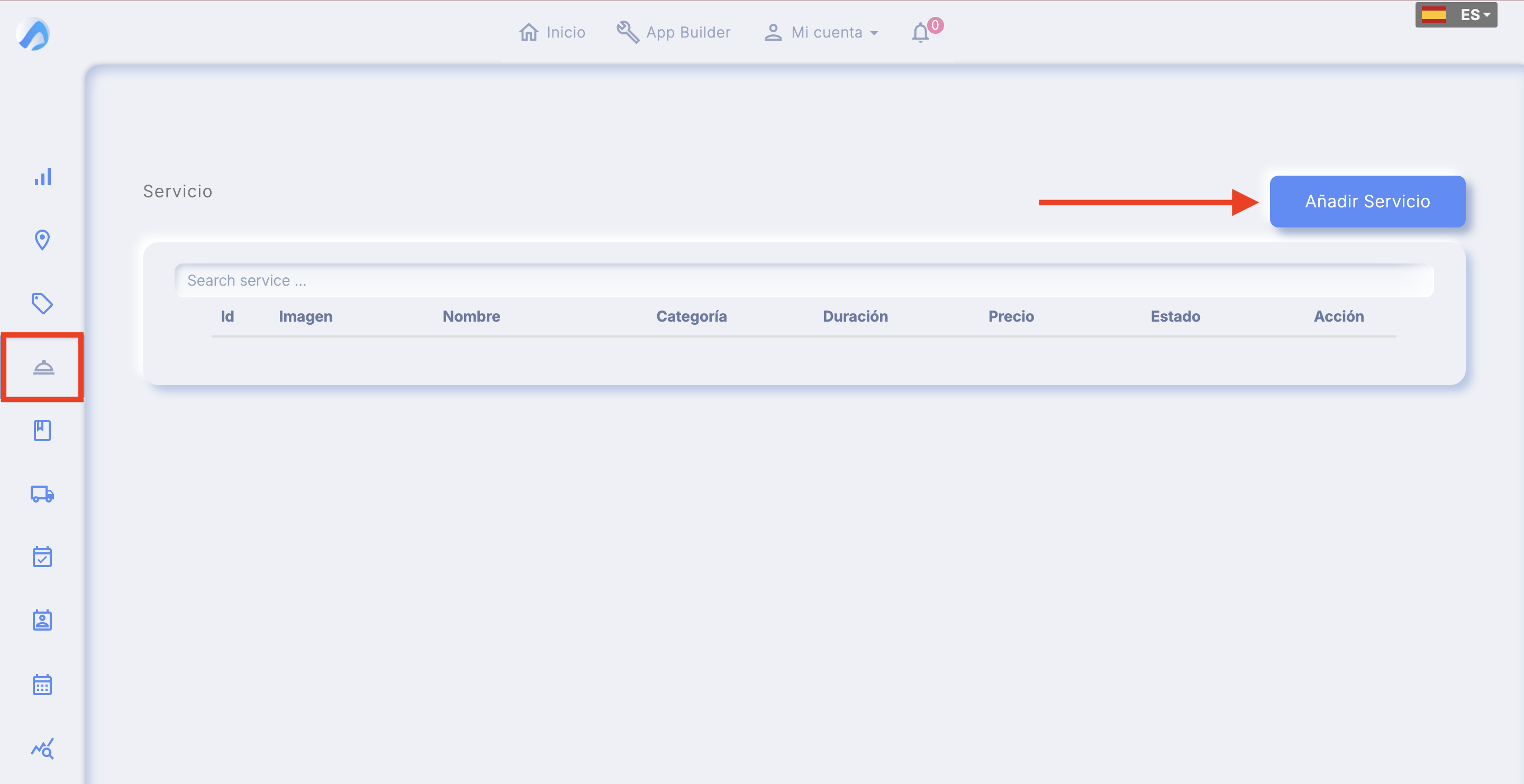
Task: Click the Estado column header
Action: 1175,316
